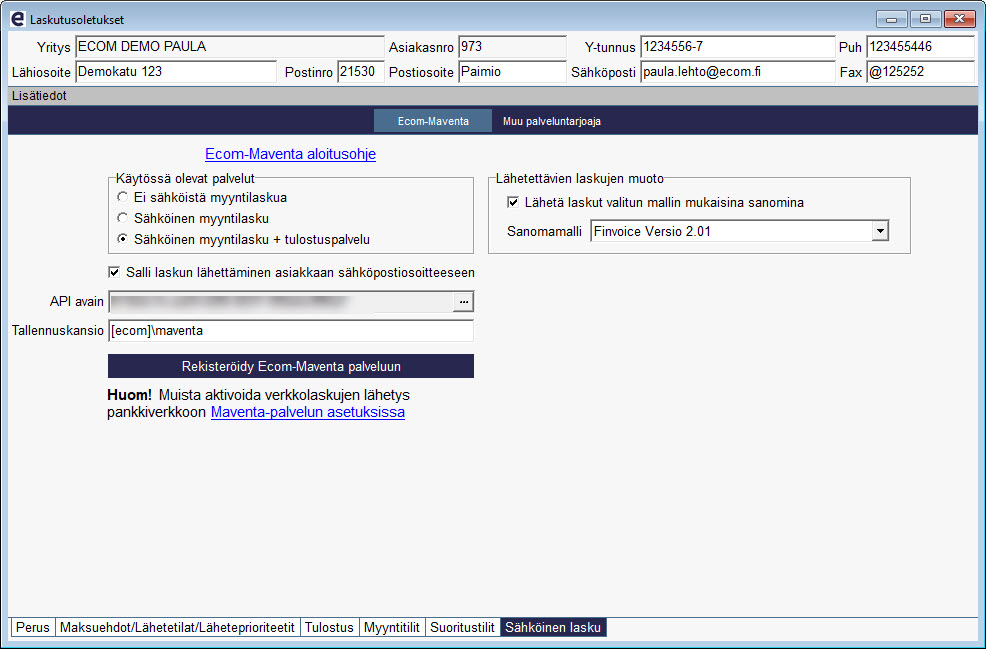Click the Lähiosoite field with Demokatu 123
This screenshot has width=986, height=649.
176,72
